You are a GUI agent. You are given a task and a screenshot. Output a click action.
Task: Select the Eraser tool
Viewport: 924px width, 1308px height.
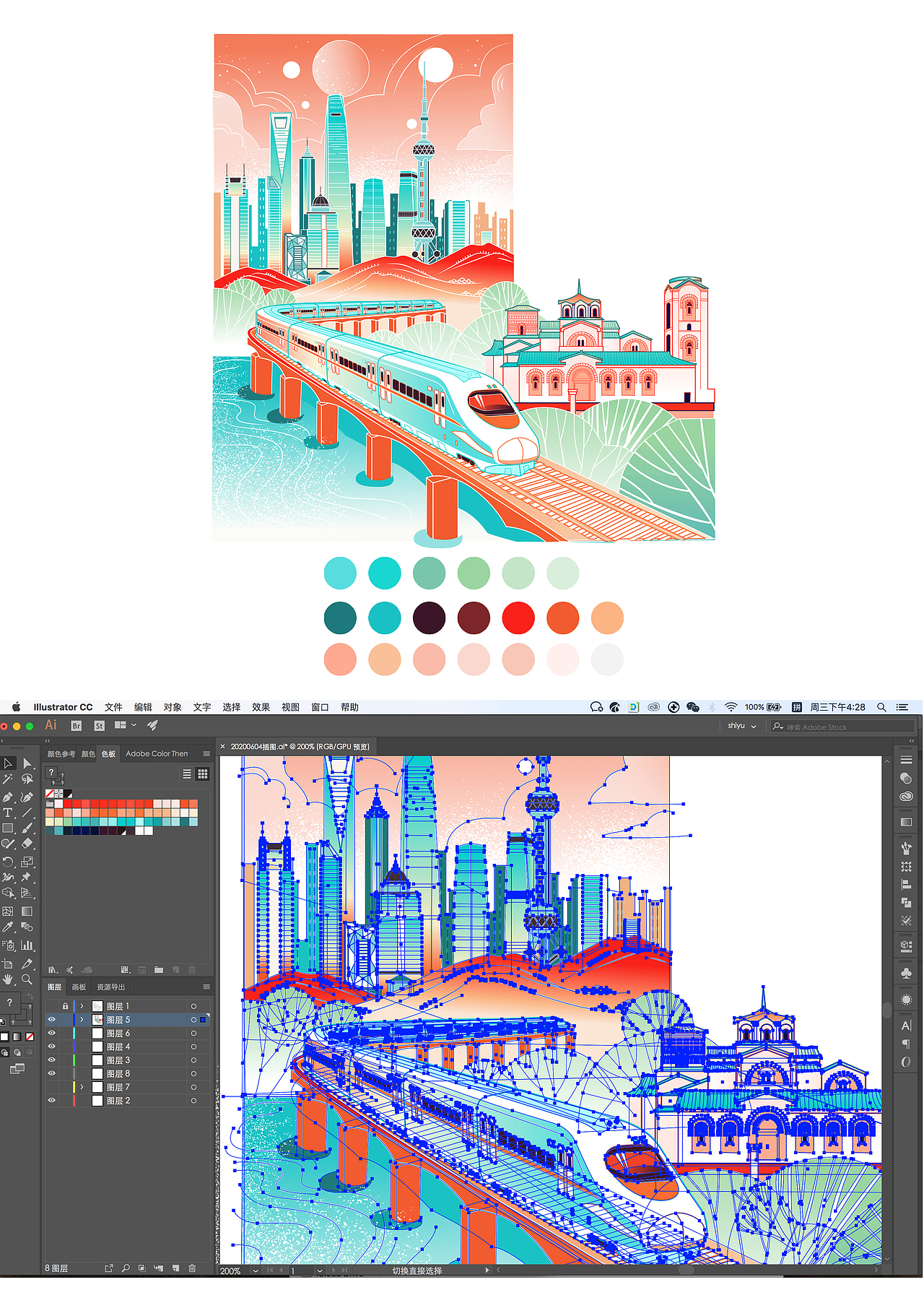(27, 844)
